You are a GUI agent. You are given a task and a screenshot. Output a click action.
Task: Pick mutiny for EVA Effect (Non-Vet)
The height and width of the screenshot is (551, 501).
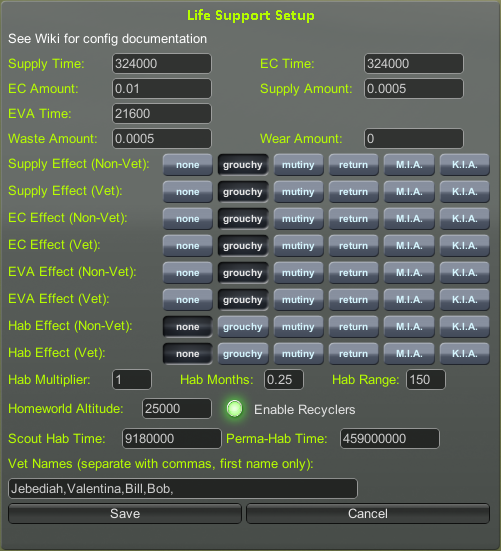tap(298, 273)
